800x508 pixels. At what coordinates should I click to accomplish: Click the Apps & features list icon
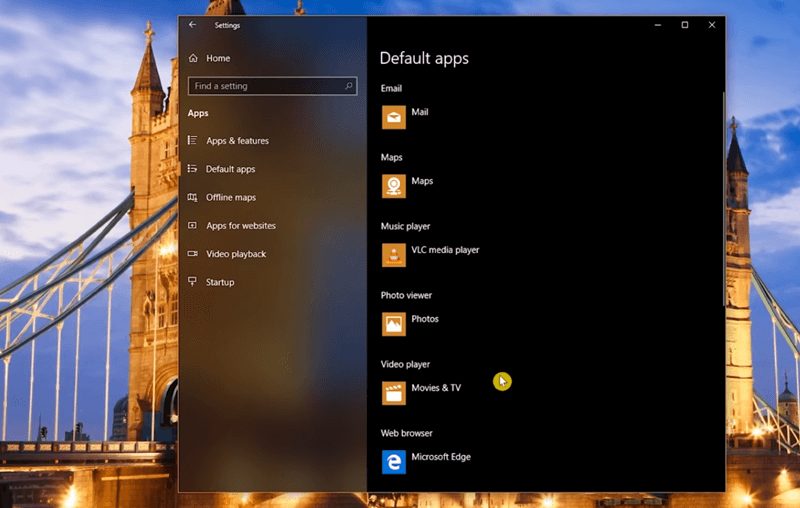point(192,140)
